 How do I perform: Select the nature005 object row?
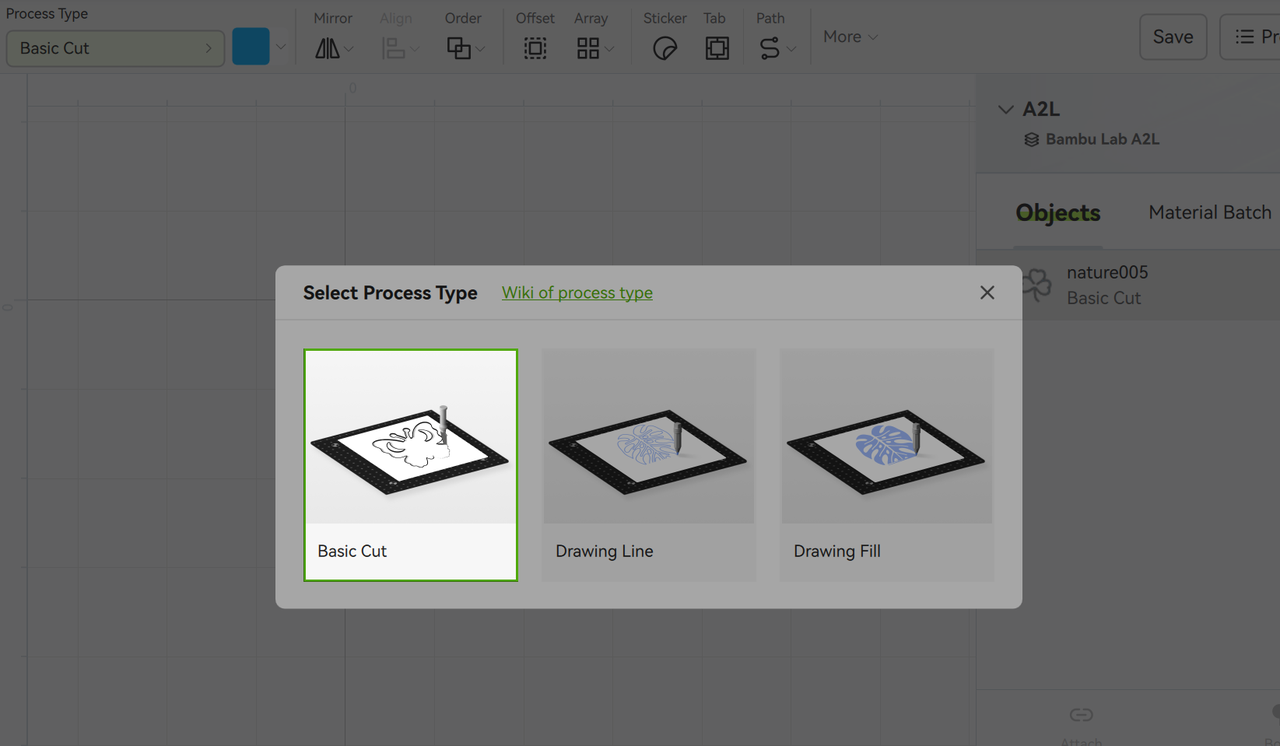[1128, 285]
